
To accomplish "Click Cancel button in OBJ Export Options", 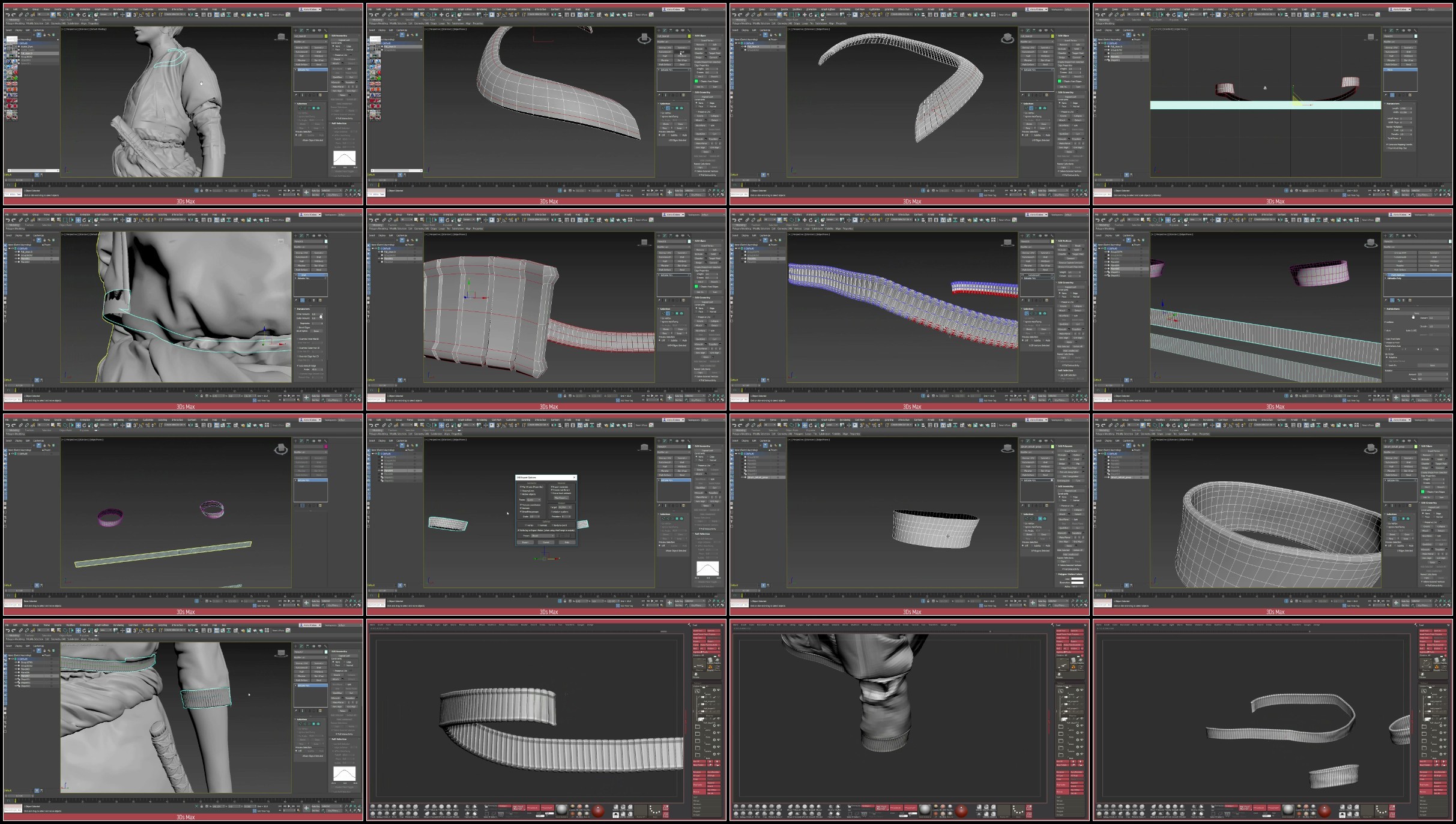I will (546, 543).
